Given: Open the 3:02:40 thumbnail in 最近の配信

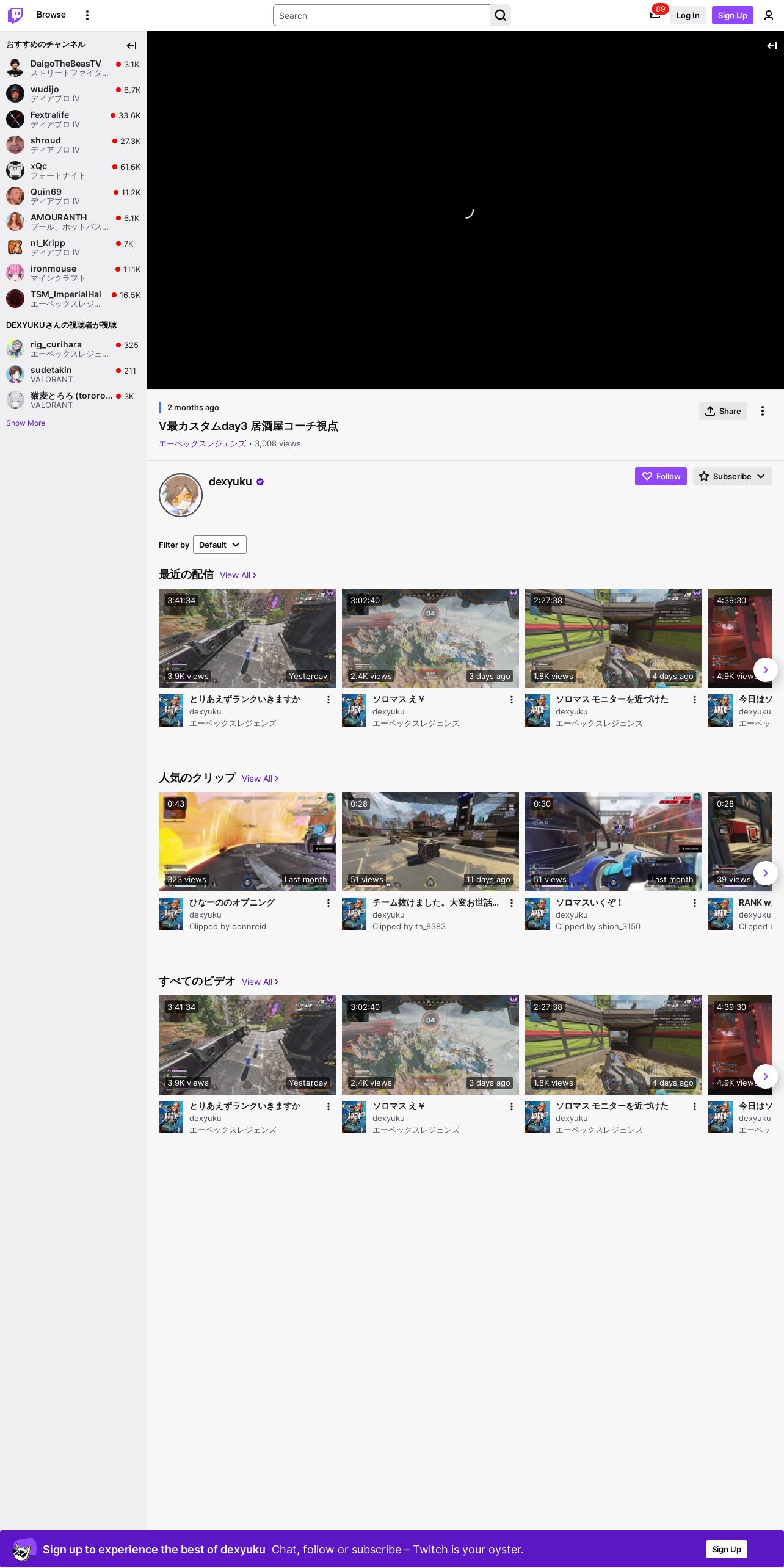Looking at the screenshot, I should point(430,638).
